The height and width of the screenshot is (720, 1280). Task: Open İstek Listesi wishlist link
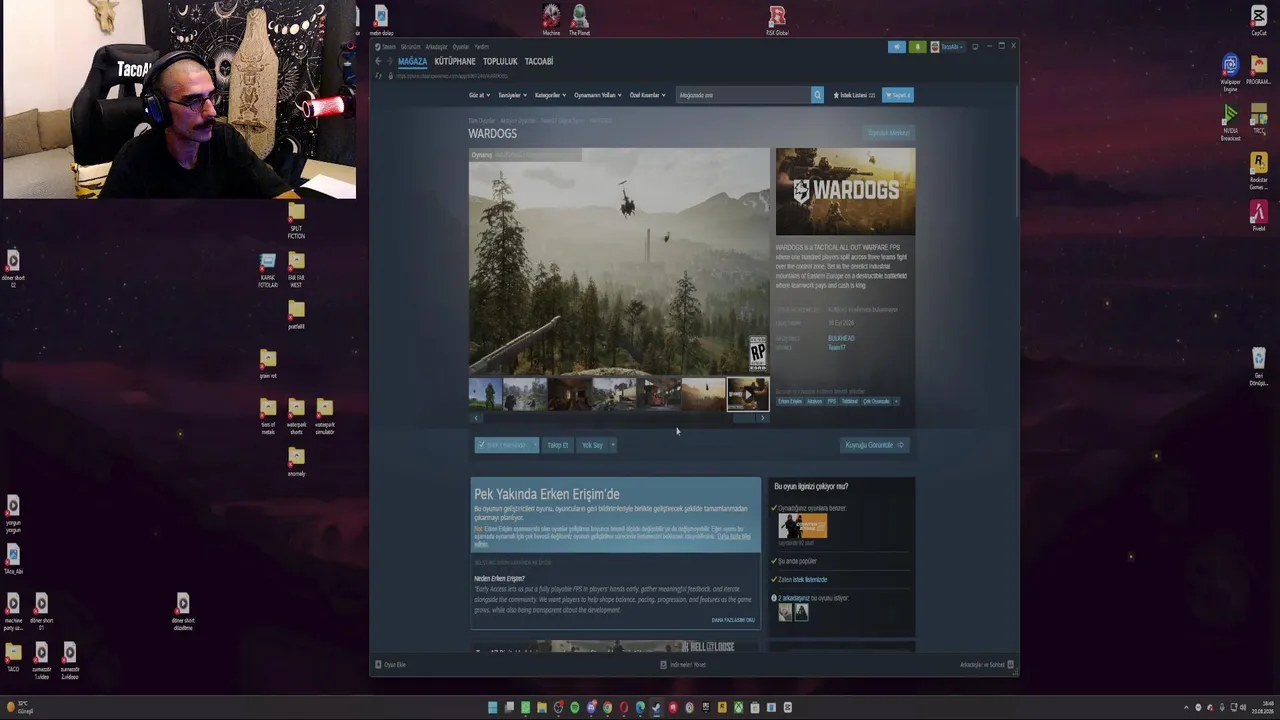tap(854, 95)
